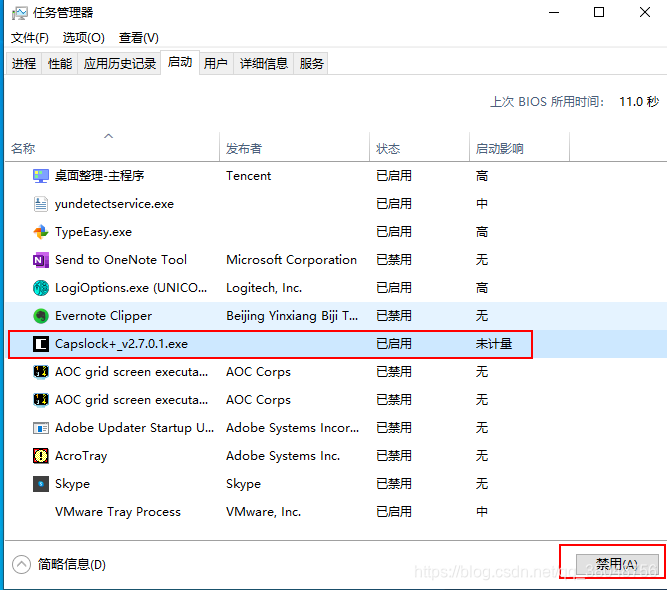Click 已禁用 status of Skype row

394,484
